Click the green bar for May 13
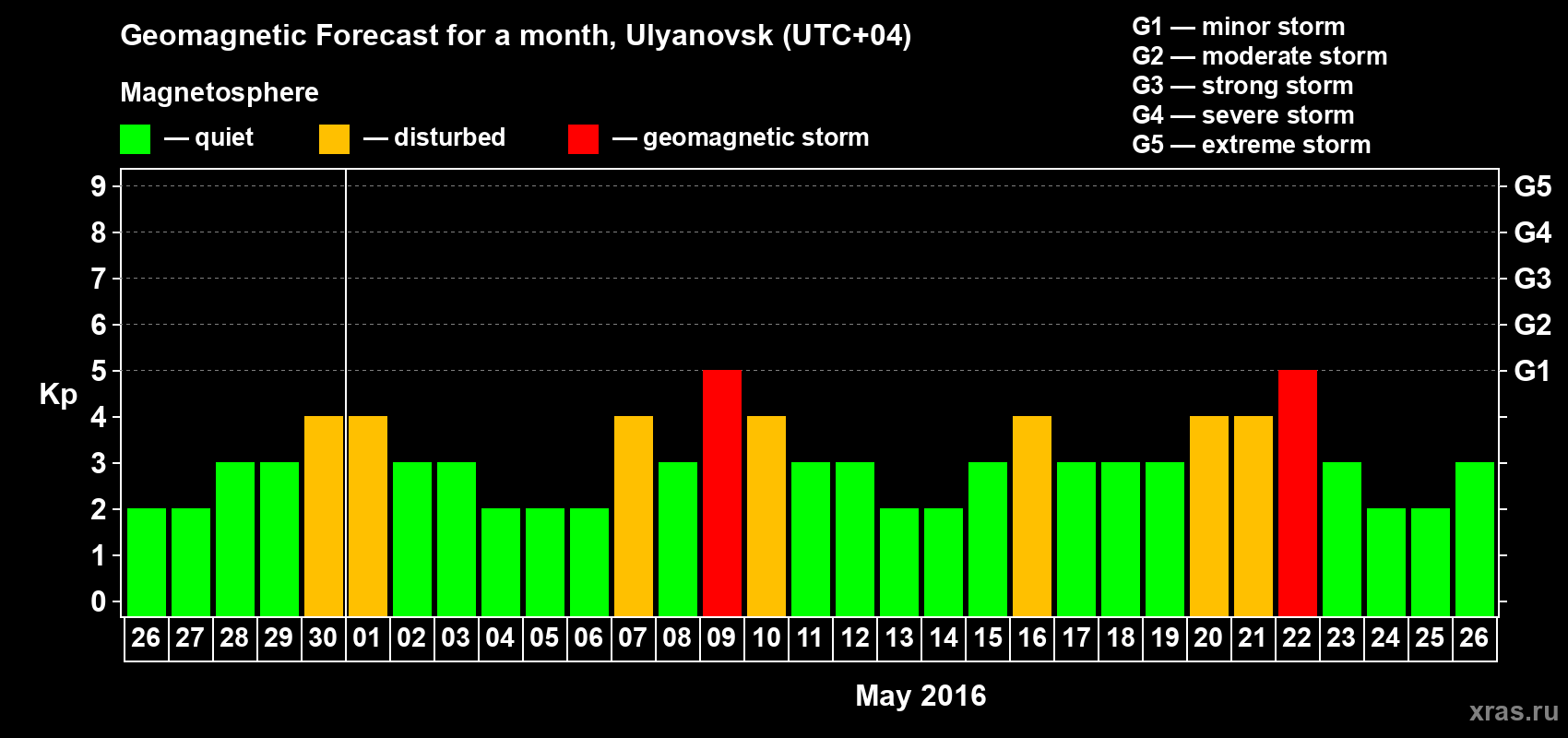The image size is (1568, 738). click(899, 562)
